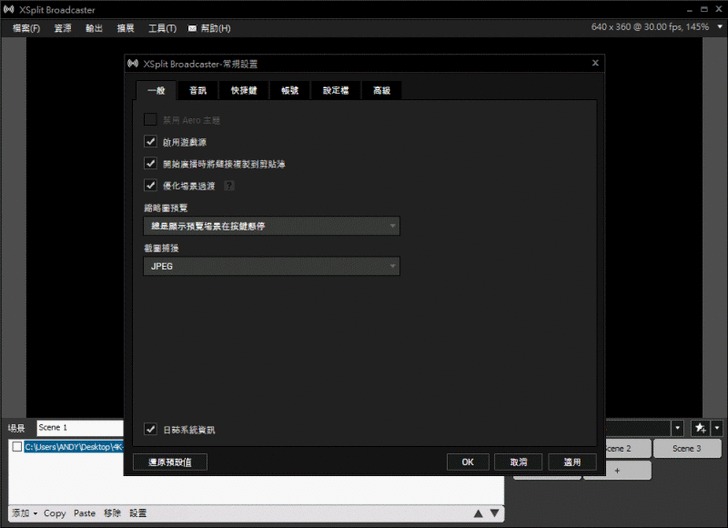Toggle the 優化場景過渡 checkbox
The height and width of the screenshot is (528, 728).
pos(150,185)
